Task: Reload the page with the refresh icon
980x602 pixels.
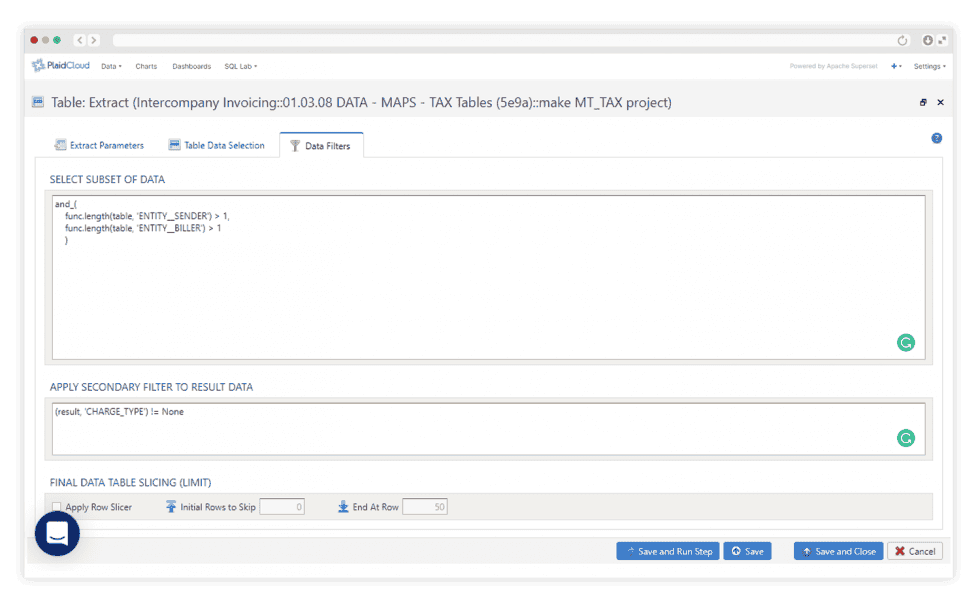Action: click(902, 41)
